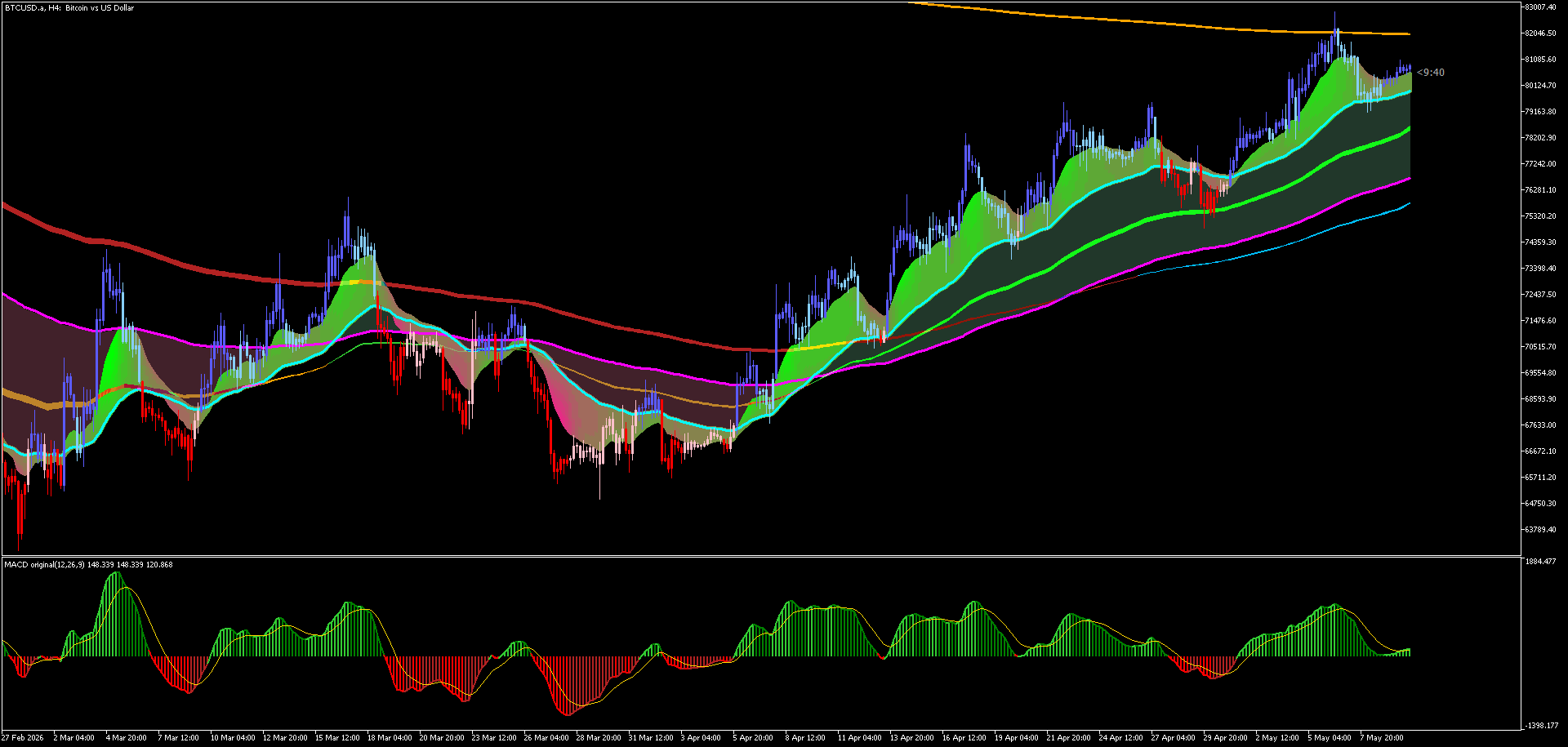Click the 1884.477 MACD scale value
Screen dimensions: 1568x747
point(1540,562)
